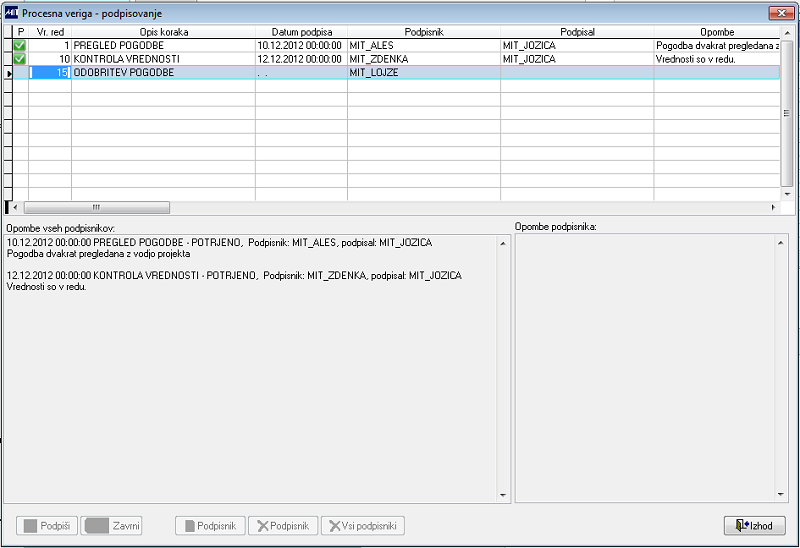Click MIT_JOZICA in the PREGLED POGODBE row
Viewport: 800px width, 548px height.
[x=577, y=45]
